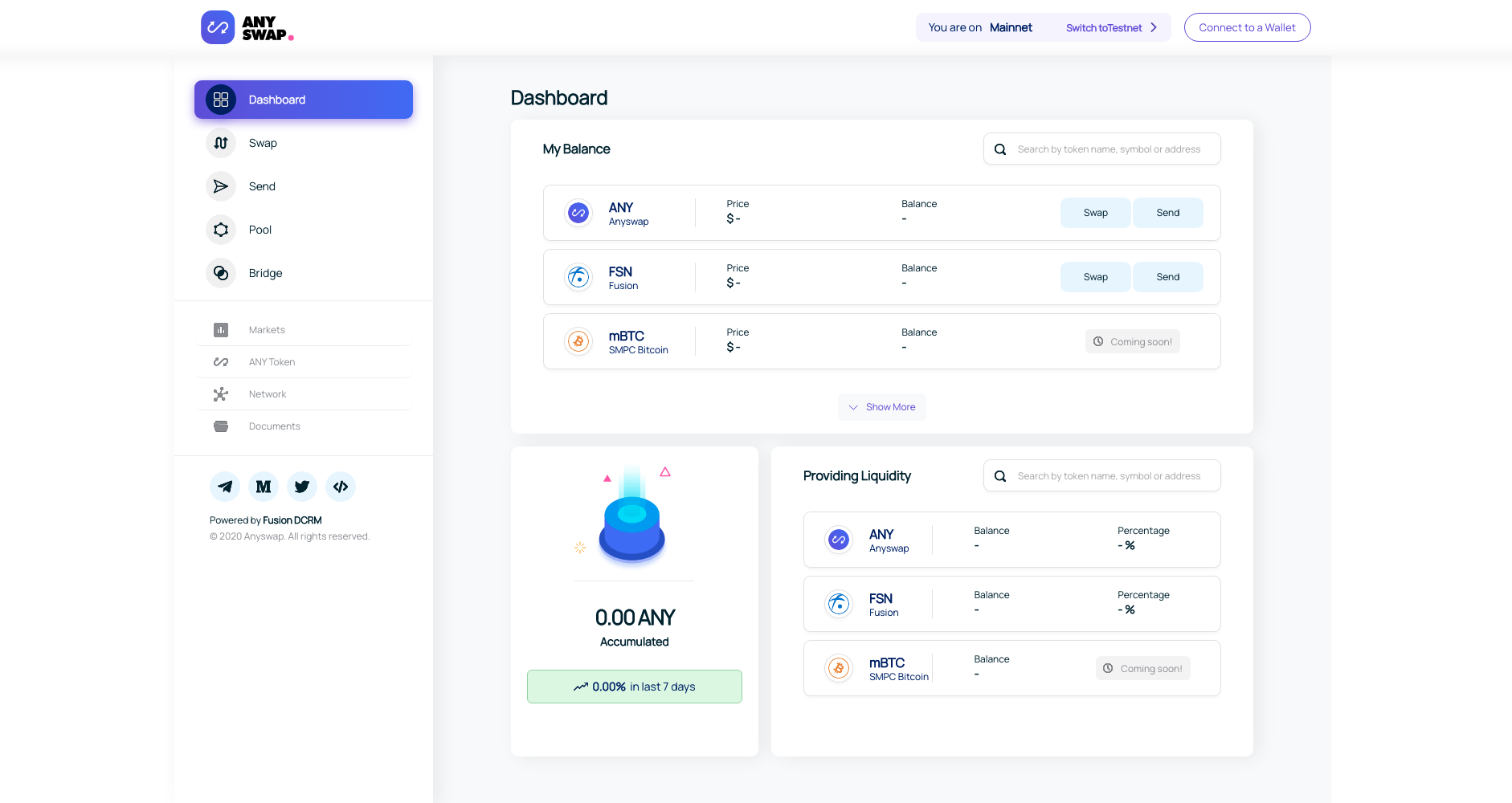This screenshot has width=1512, height=803.
Task: Click the Markets chart icon
Action: click(x=221, y=330)
